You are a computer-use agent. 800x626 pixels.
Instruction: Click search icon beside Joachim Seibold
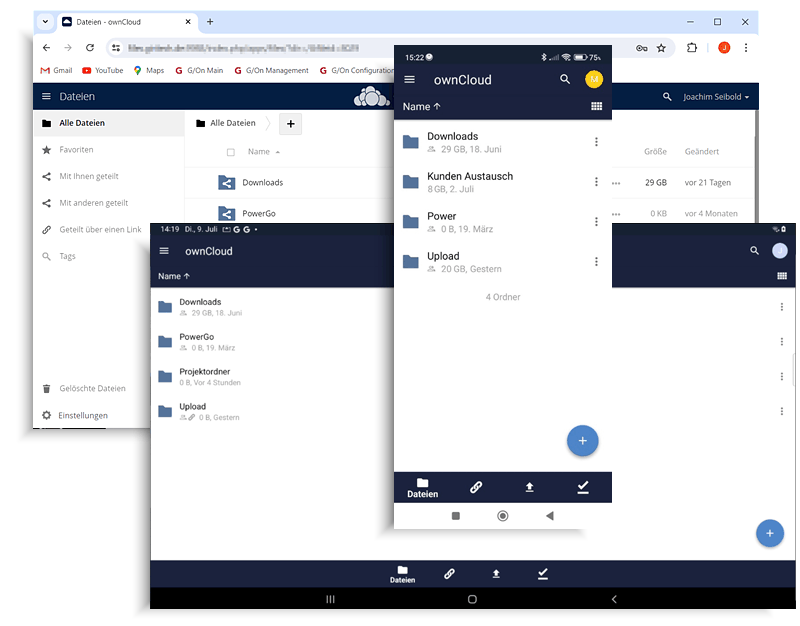[x=667, y=96]
